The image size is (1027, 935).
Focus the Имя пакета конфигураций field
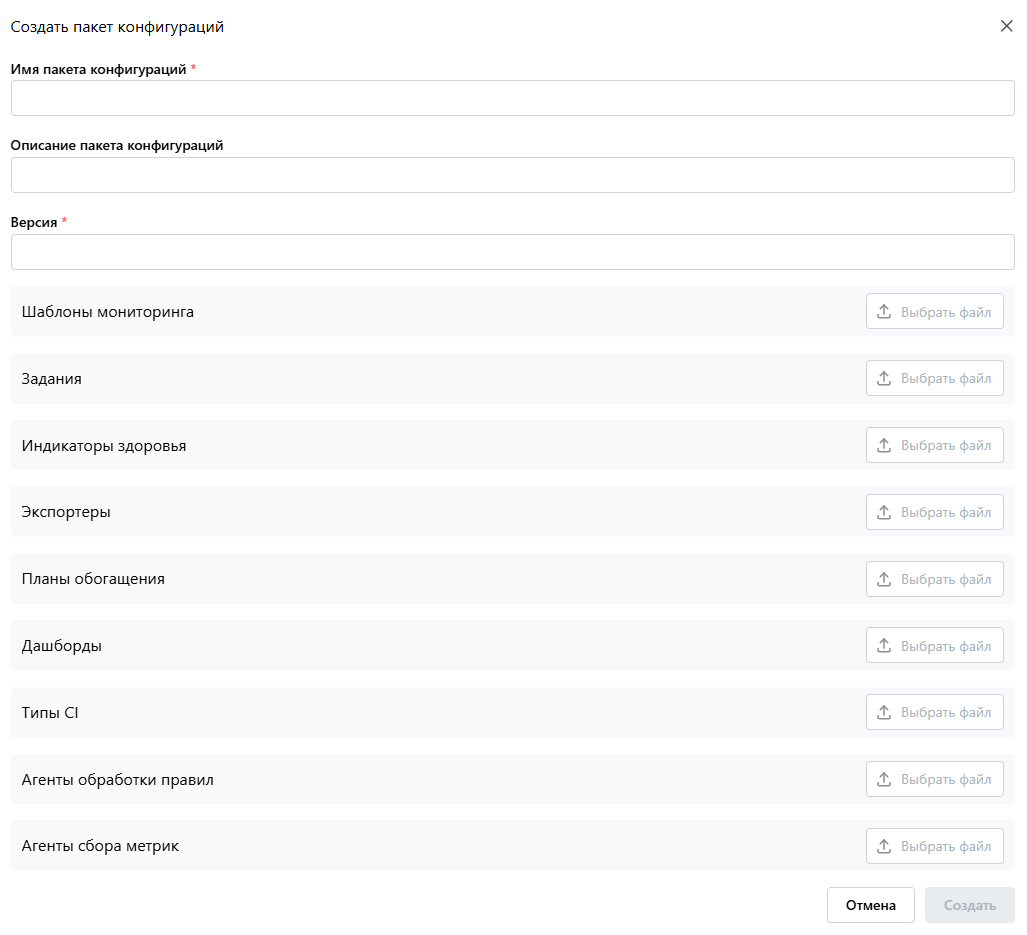coord(512,98)
